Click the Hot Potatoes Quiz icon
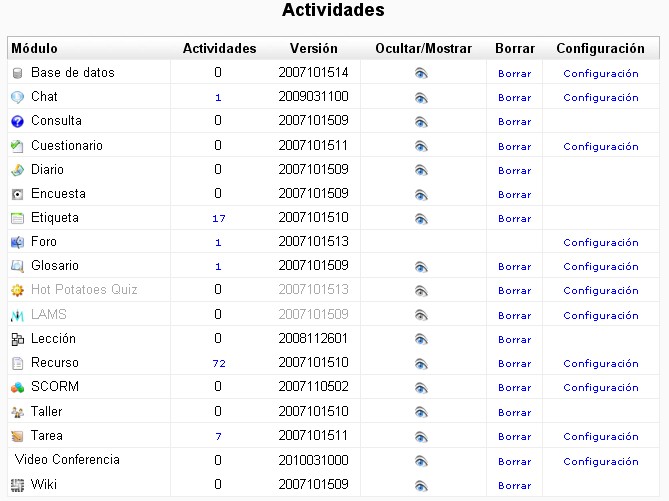Image resolution: width=669 pixels, height=501 pixels. coord(17,290)
